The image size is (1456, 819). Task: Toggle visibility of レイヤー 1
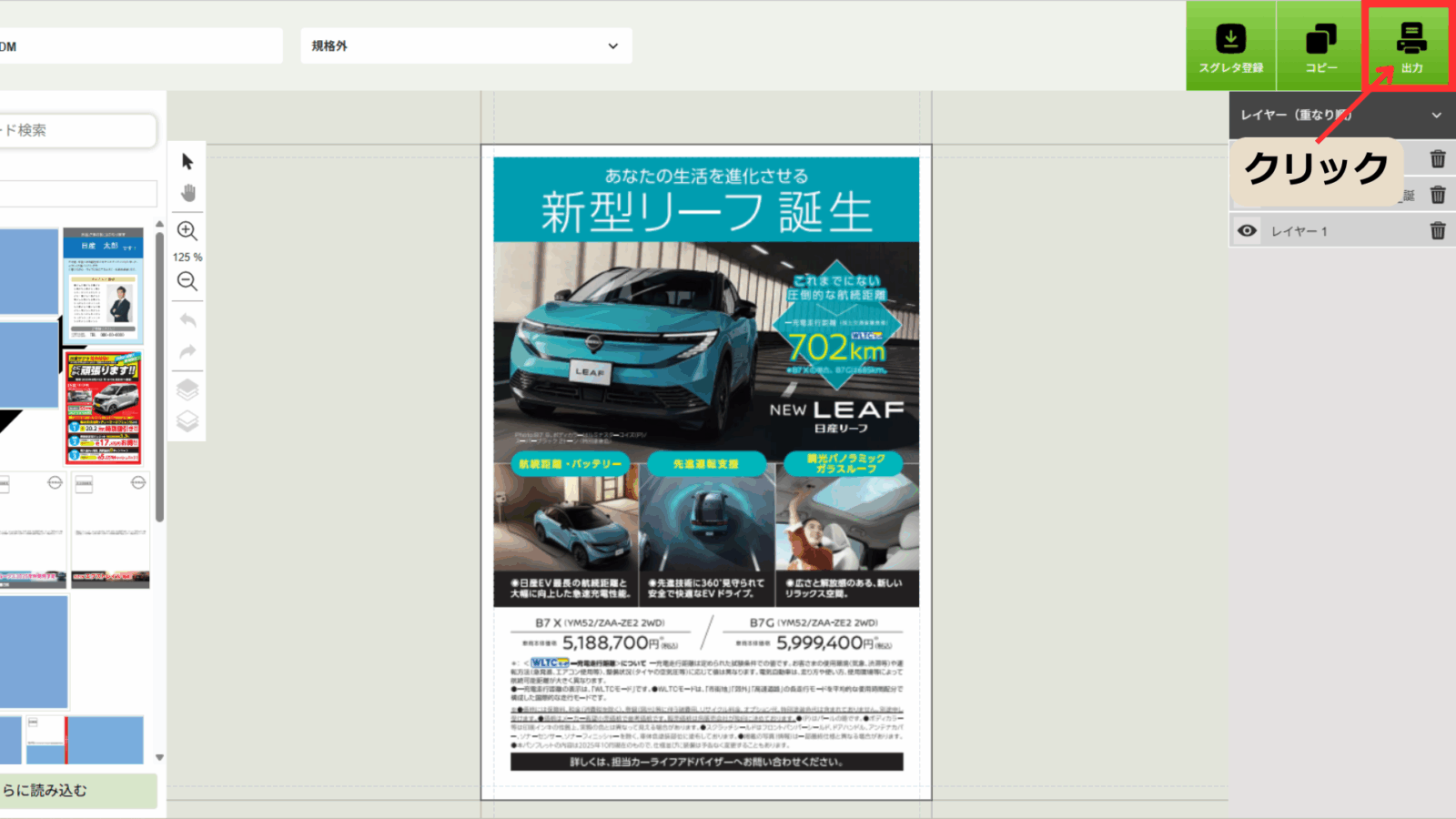1247,231
